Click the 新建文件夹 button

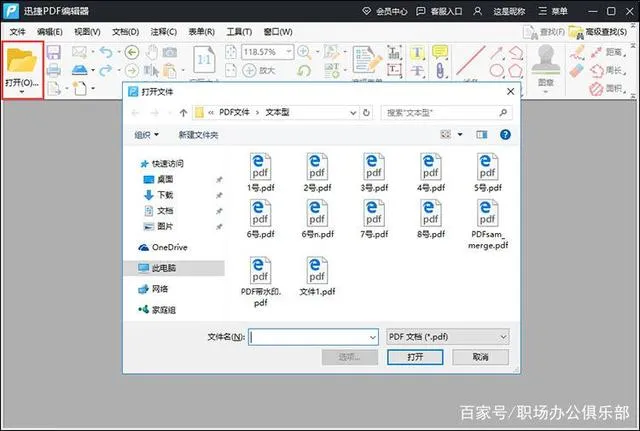pos(198,135)
